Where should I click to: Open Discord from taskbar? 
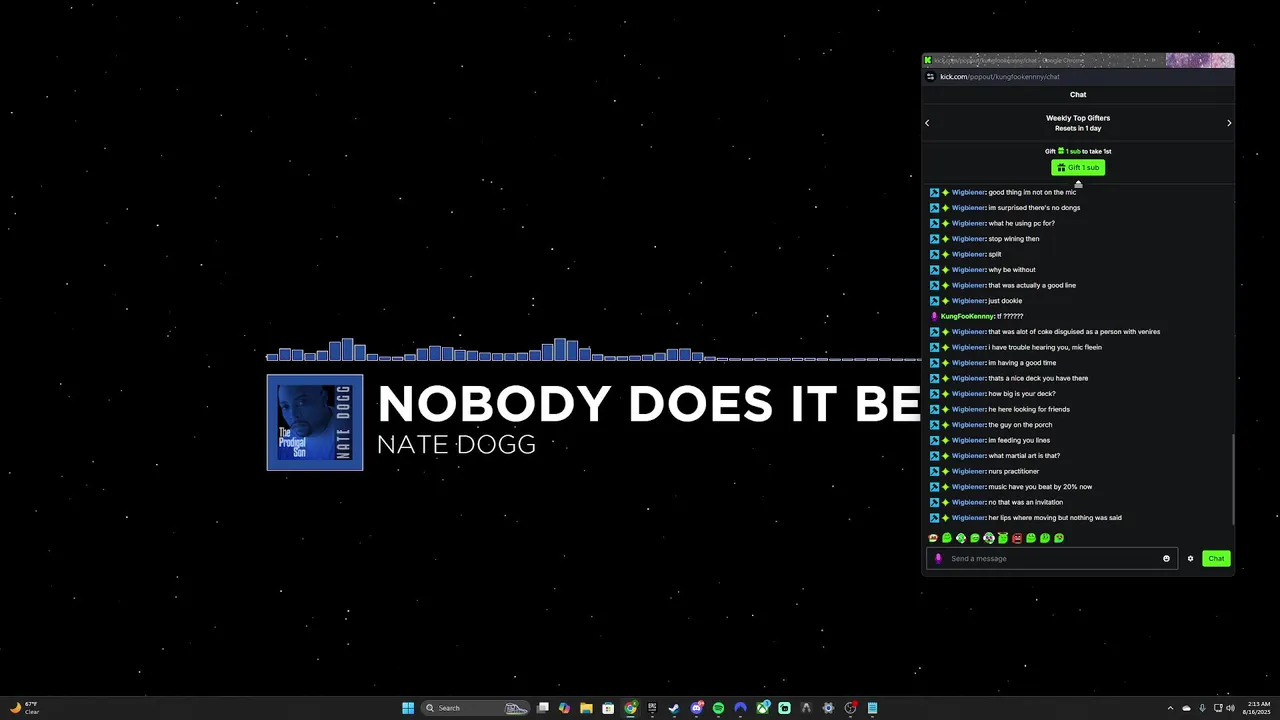[696, 708]
